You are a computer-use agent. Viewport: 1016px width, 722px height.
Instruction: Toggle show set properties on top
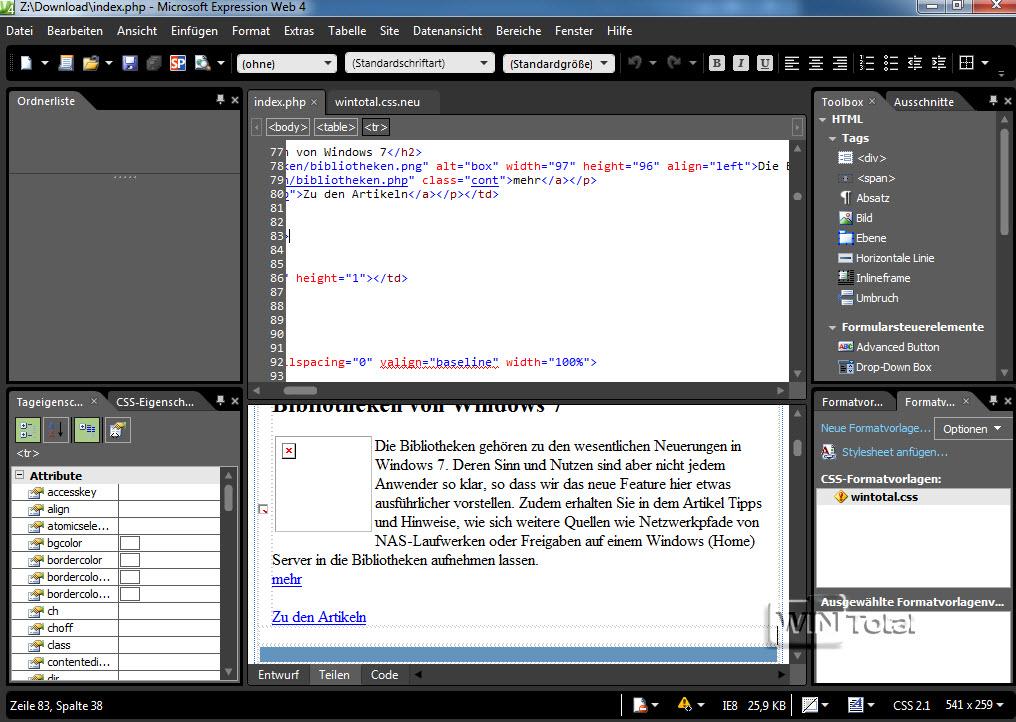87,430
